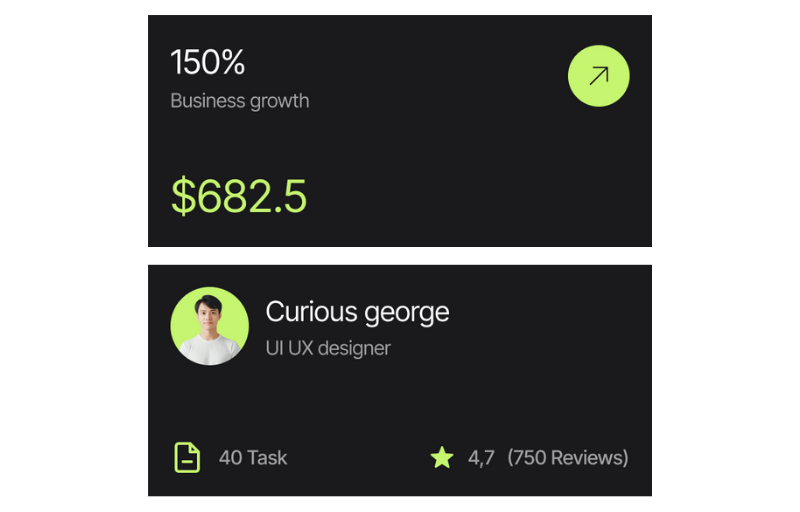The height and width of the screenshot is (512, 800).
Task: Click the black gap between the cards
Action: [x=400, y=256]
